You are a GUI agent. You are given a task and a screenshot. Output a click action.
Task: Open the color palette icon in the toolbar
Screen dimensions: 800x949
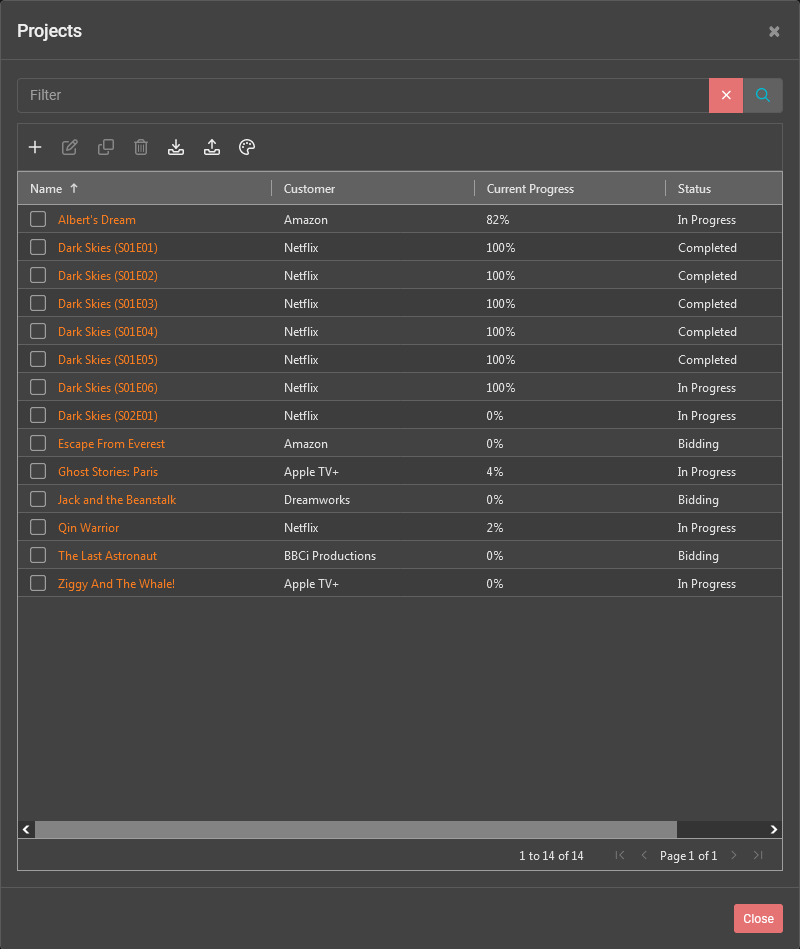pos(247,147)
